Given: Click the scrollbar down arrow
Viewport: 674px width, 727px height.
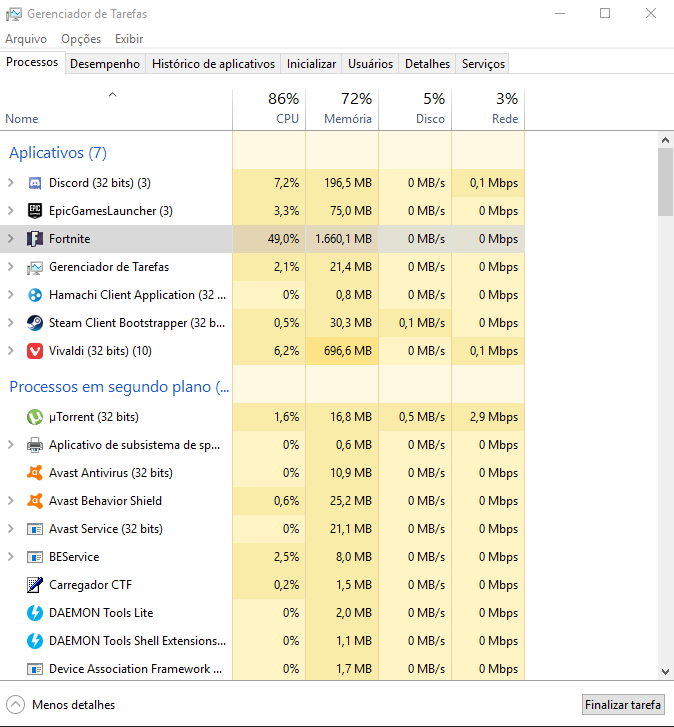Looking at the screenshot, I should 665,671.
